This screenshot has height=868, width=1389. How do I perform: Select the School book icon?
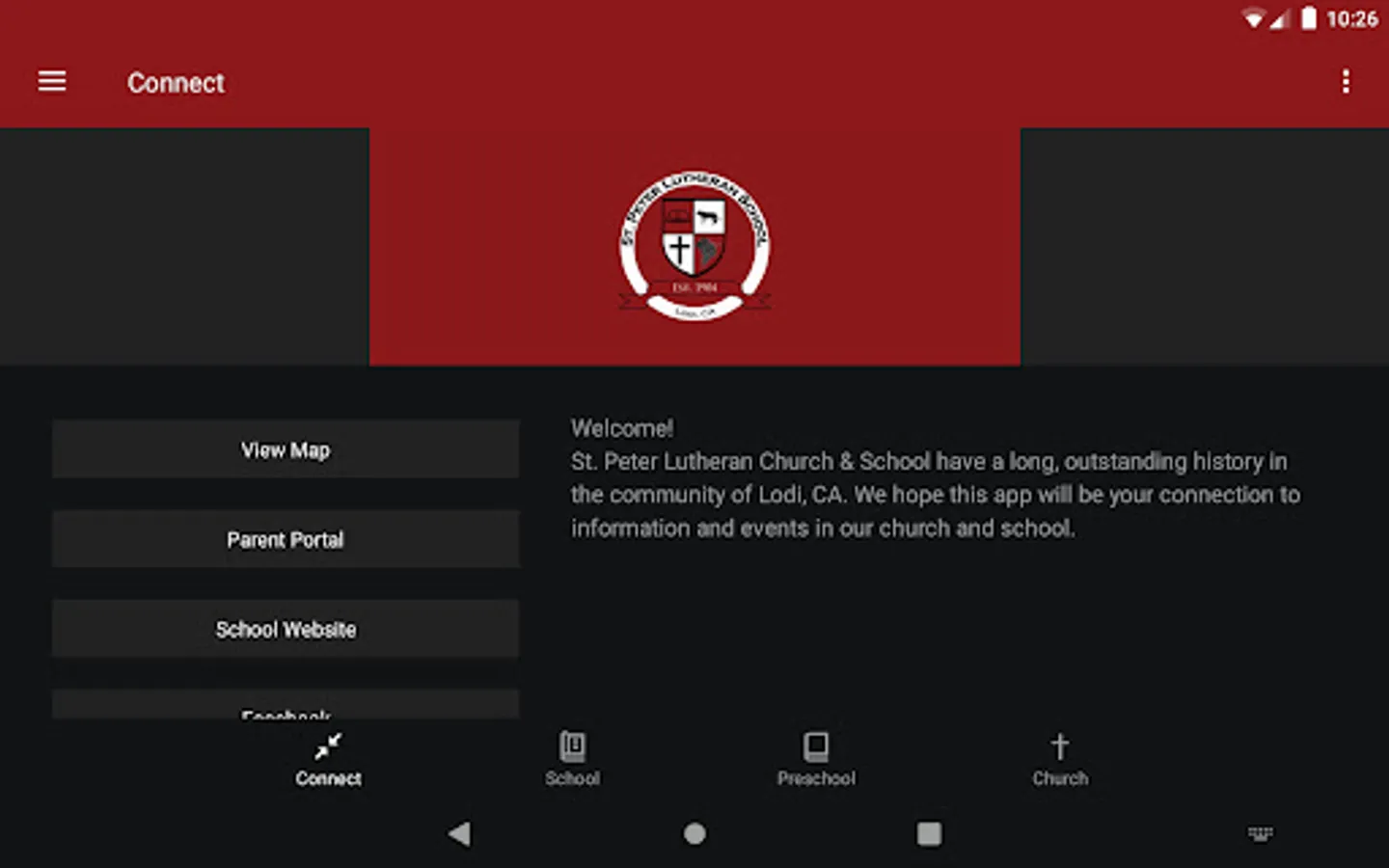[x=572, y=746]
